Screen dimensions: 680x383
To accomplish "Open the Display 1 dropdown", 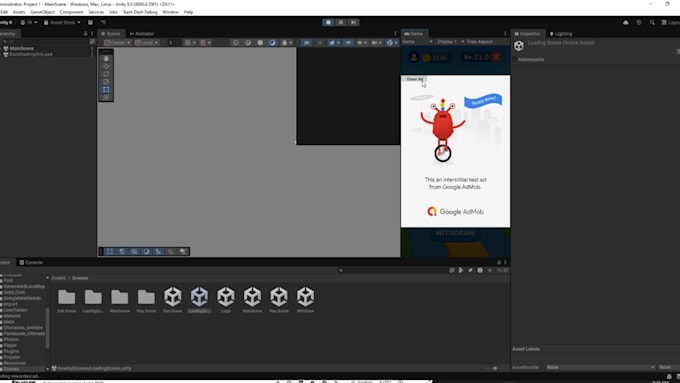I will (x=450, y=42).
